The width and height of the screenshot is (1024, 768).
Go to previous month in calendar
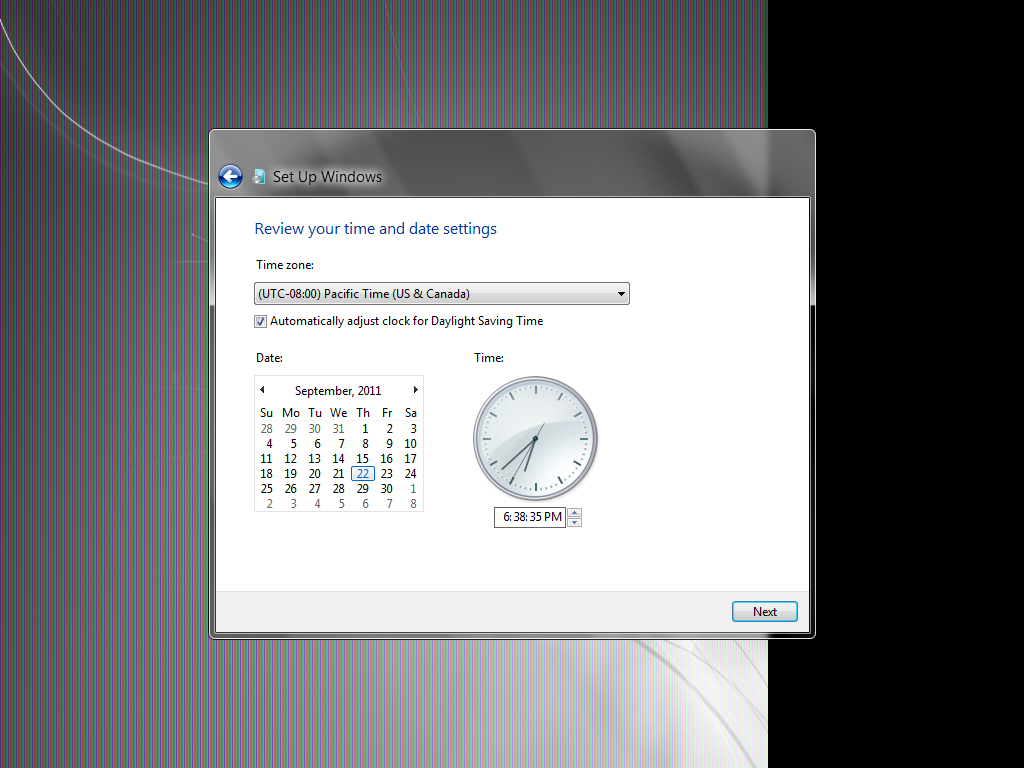pyautogui.click(x=263, y=390)
